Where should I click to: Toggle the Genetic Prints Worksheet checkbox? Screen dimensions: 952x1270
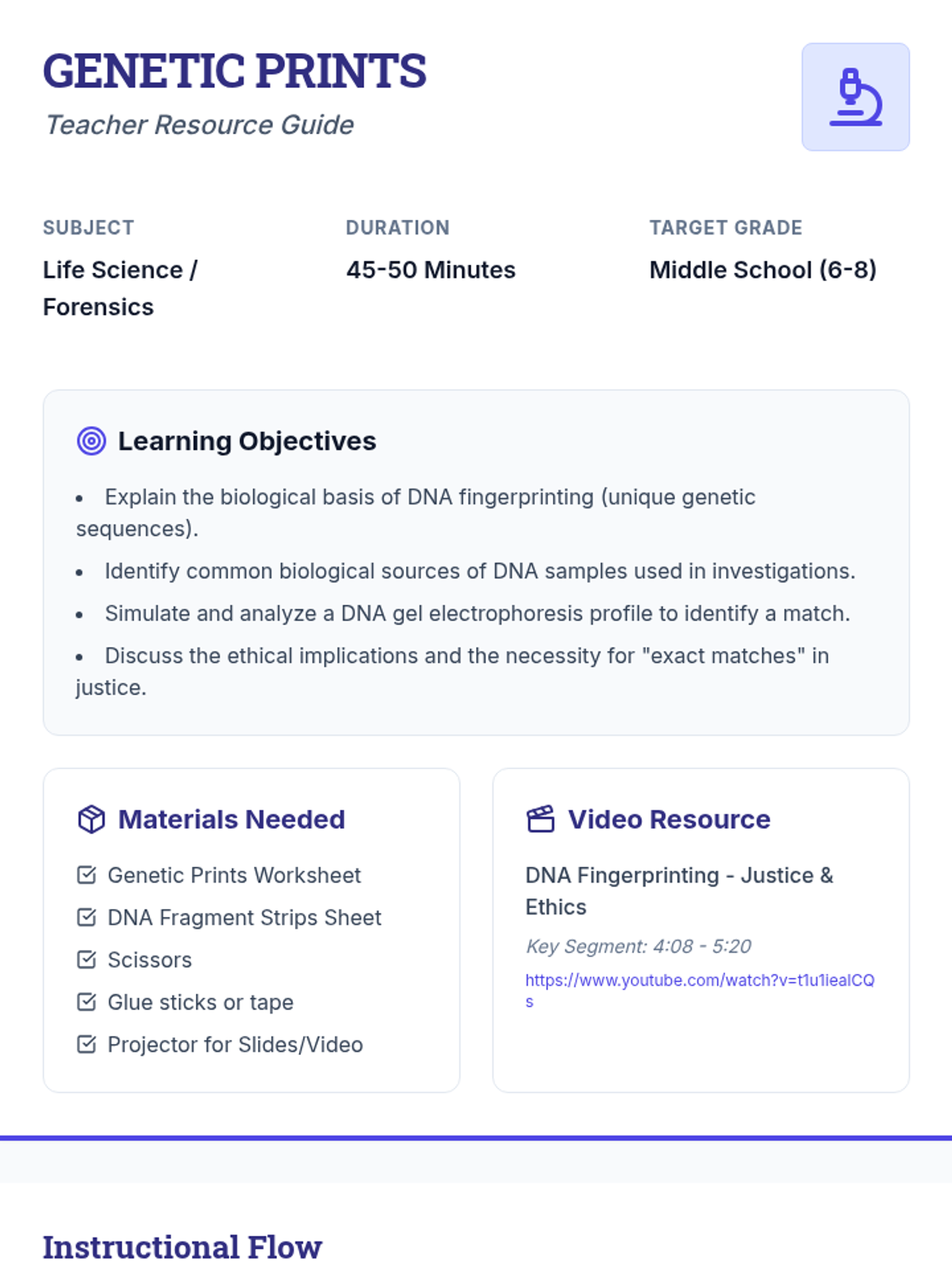(x=86, y=875)
